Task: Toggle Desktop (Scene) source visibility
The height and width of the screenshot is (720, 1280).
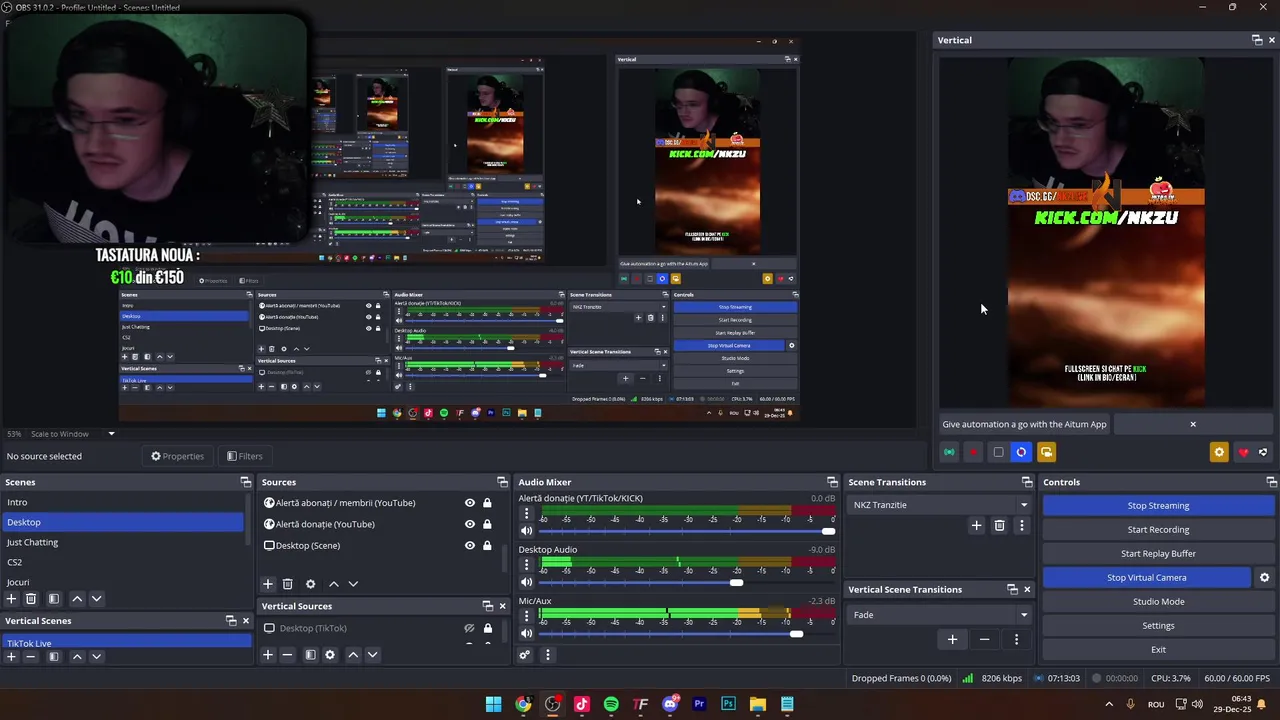Action: pos(470,545)
